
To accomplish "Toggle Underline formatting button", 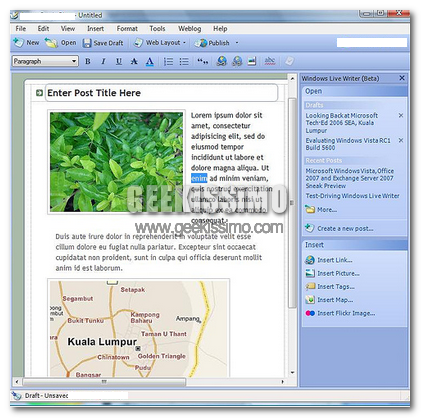I will [119, 61].
